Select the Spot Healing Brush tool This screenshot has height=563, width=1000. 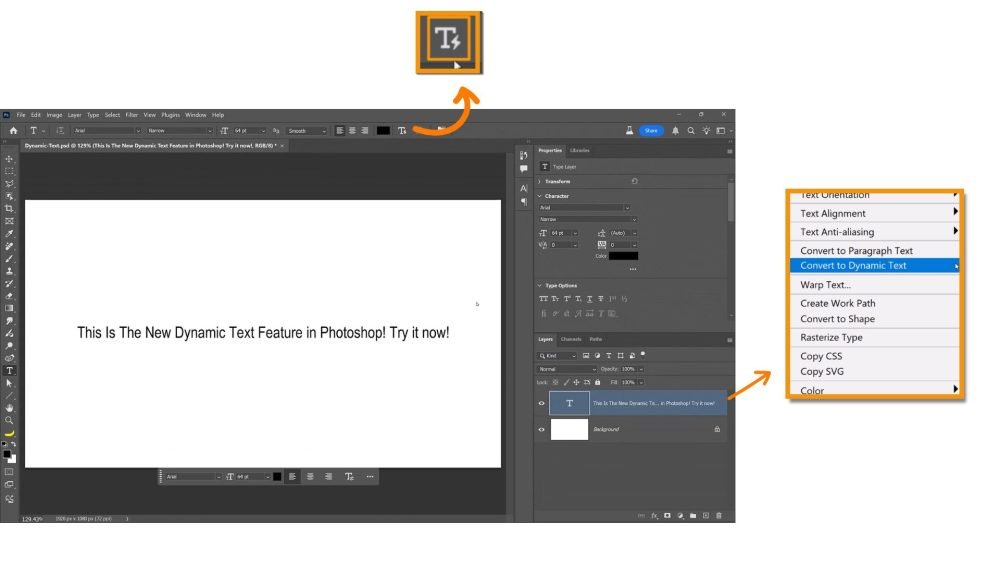click(9, 246)
